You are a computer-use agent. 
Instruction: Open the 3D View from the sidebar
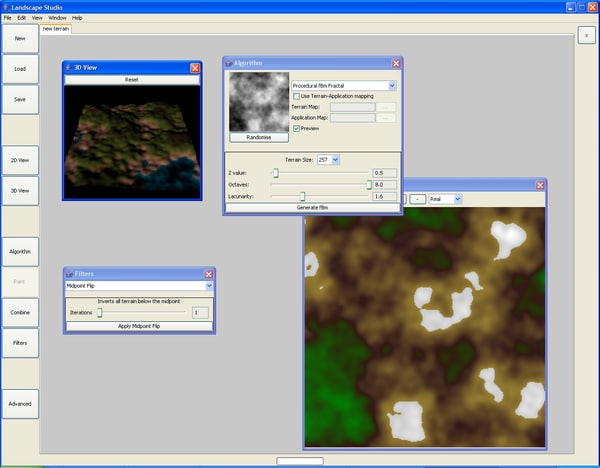coord(20,191)
